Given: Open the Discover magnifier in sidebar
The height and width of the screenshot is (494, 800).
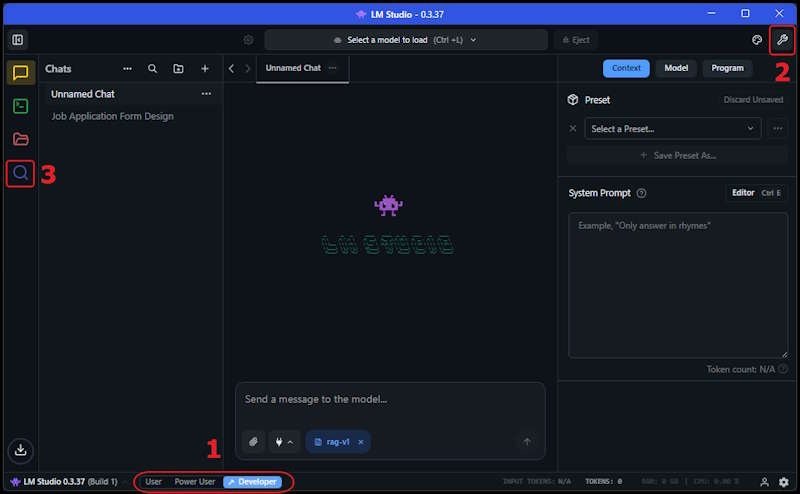Looking at the screenshot, I should coord(20,173).
